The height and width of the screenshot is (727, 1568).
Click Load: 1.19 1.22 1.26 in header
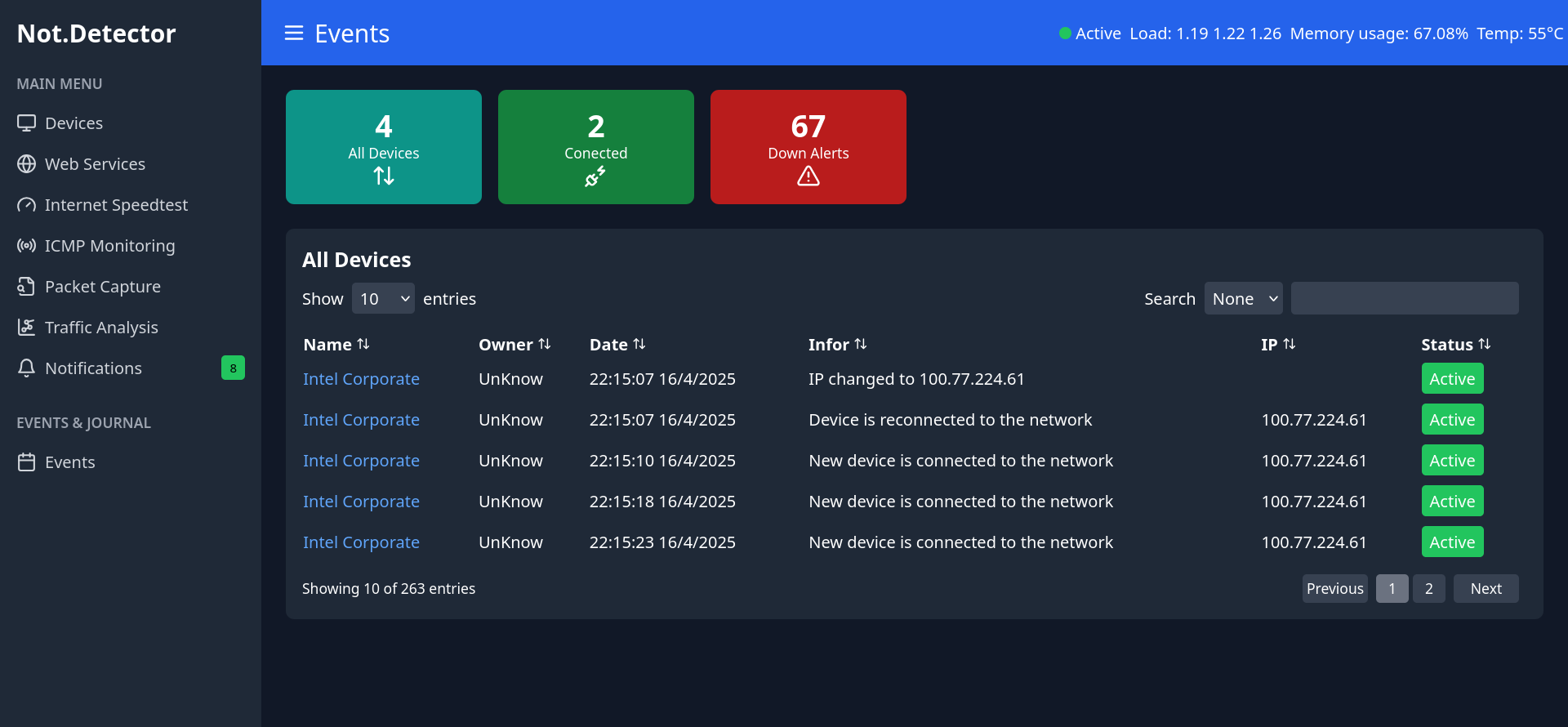pyautogui.click(x=1205, y=33)
